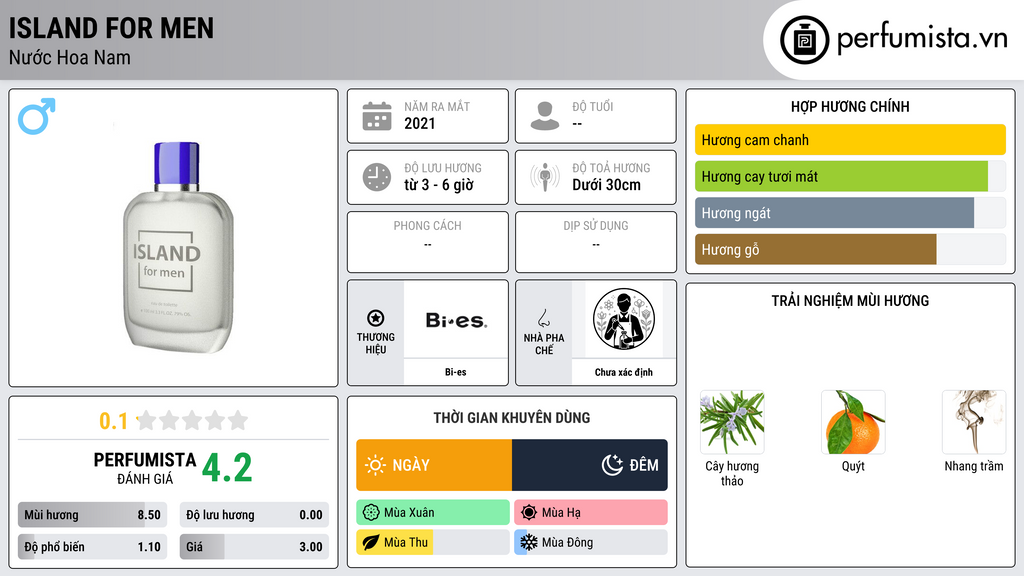
Task: Click the sillage projection body icon
Action: (545, 177)
